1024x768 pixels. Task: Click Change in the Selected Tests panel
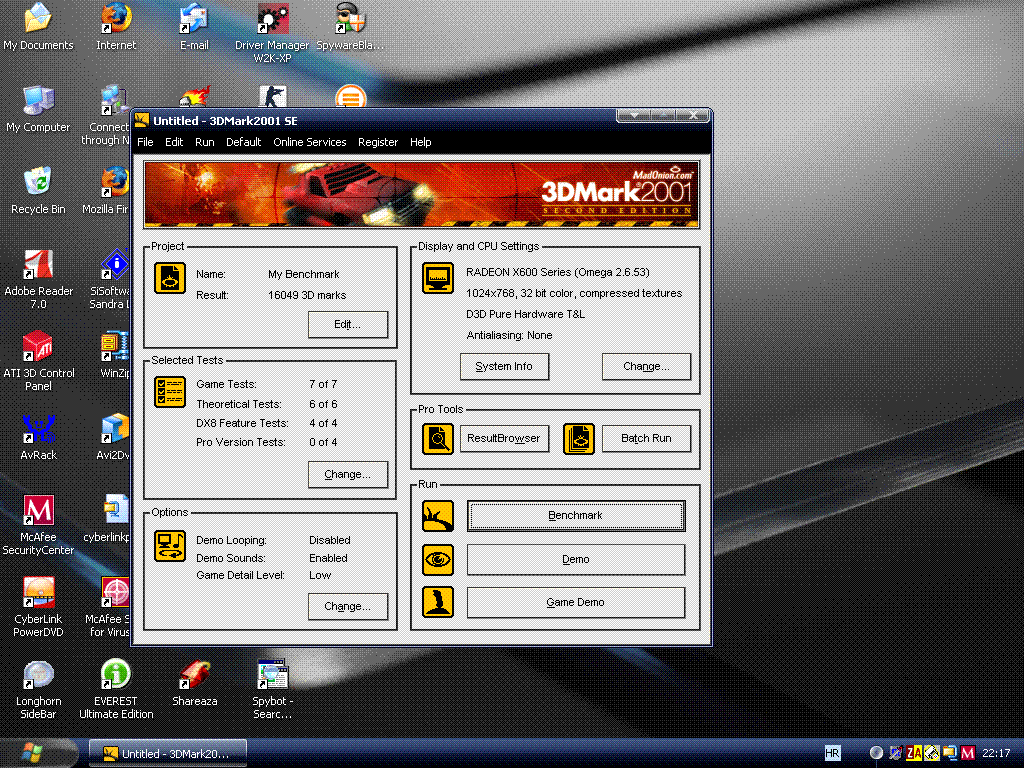[x=347, y=474]
